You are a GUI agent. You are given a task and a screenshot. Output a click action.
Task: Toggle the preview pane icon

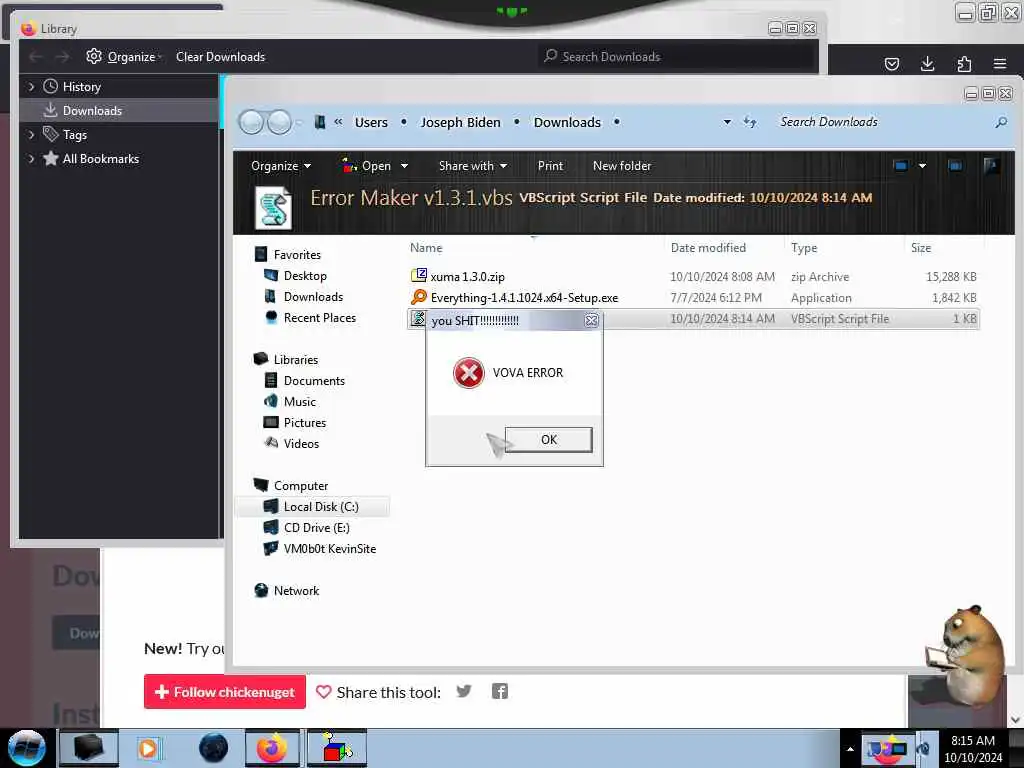click(x=955, y=166)
